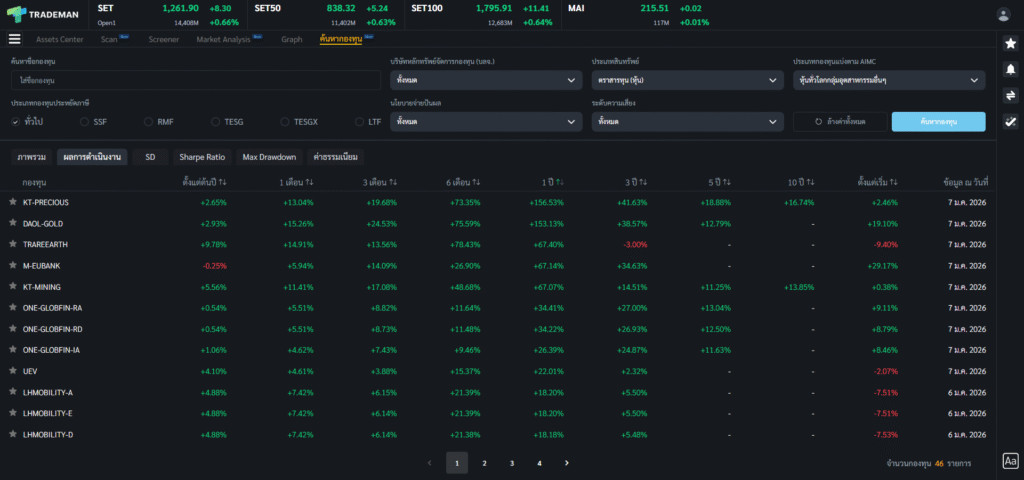Open the user profile avatar

click(x=1003, y=14)
